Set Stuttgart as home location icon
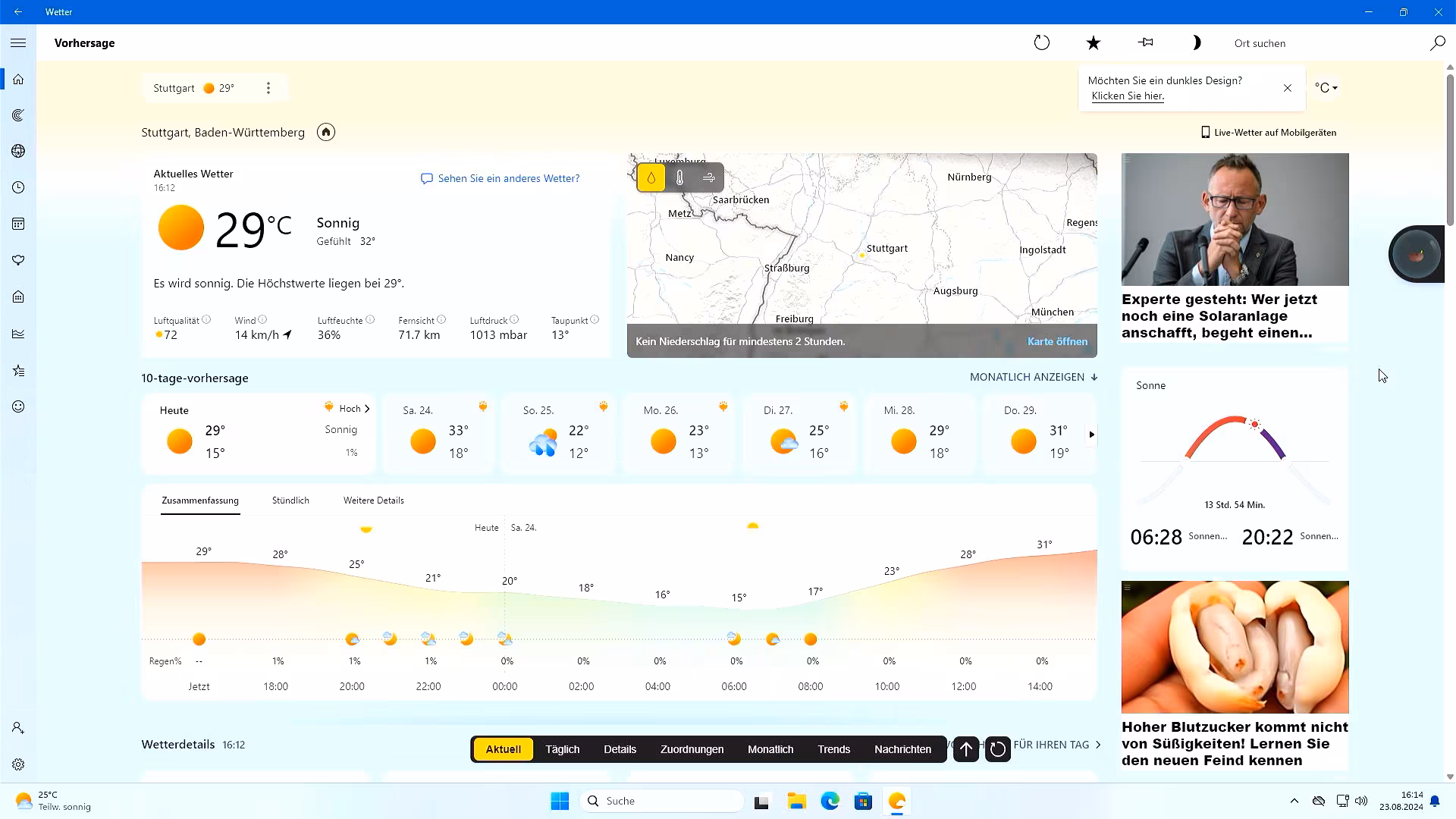 coord(326,132)
